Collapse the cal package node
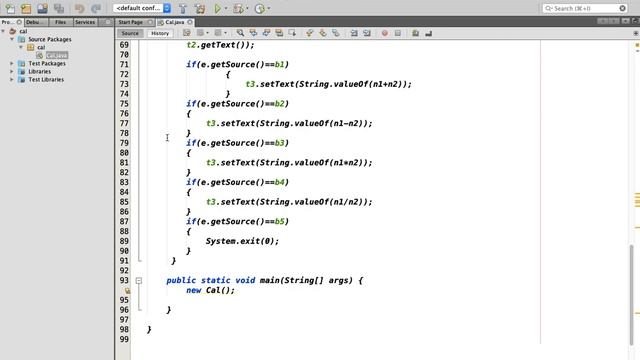The width and height of the screenshot is (640, 360). pyautogui.click(x=21, y=47)
